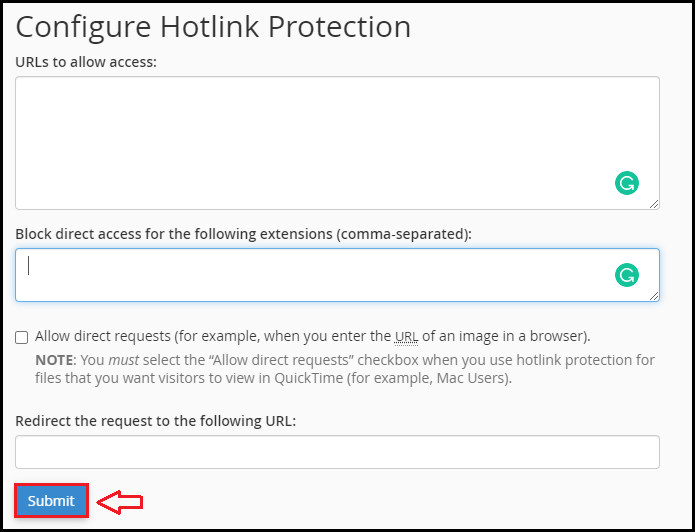Click the "URLs to allow access:" label
Image resolution: width=695 pixels, height=532 pixels.
pyautogui.click(x=86, y=62)
